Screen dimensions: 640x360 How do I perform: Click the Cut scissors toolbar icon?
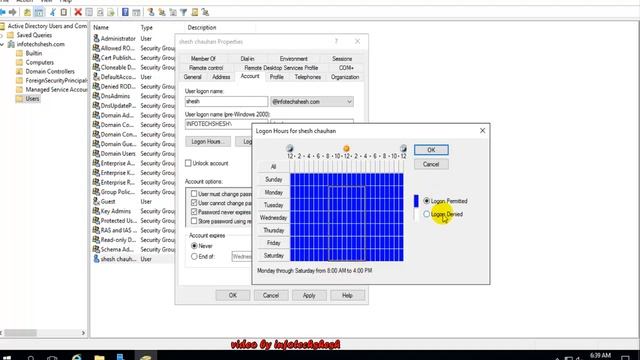(53, 12)
